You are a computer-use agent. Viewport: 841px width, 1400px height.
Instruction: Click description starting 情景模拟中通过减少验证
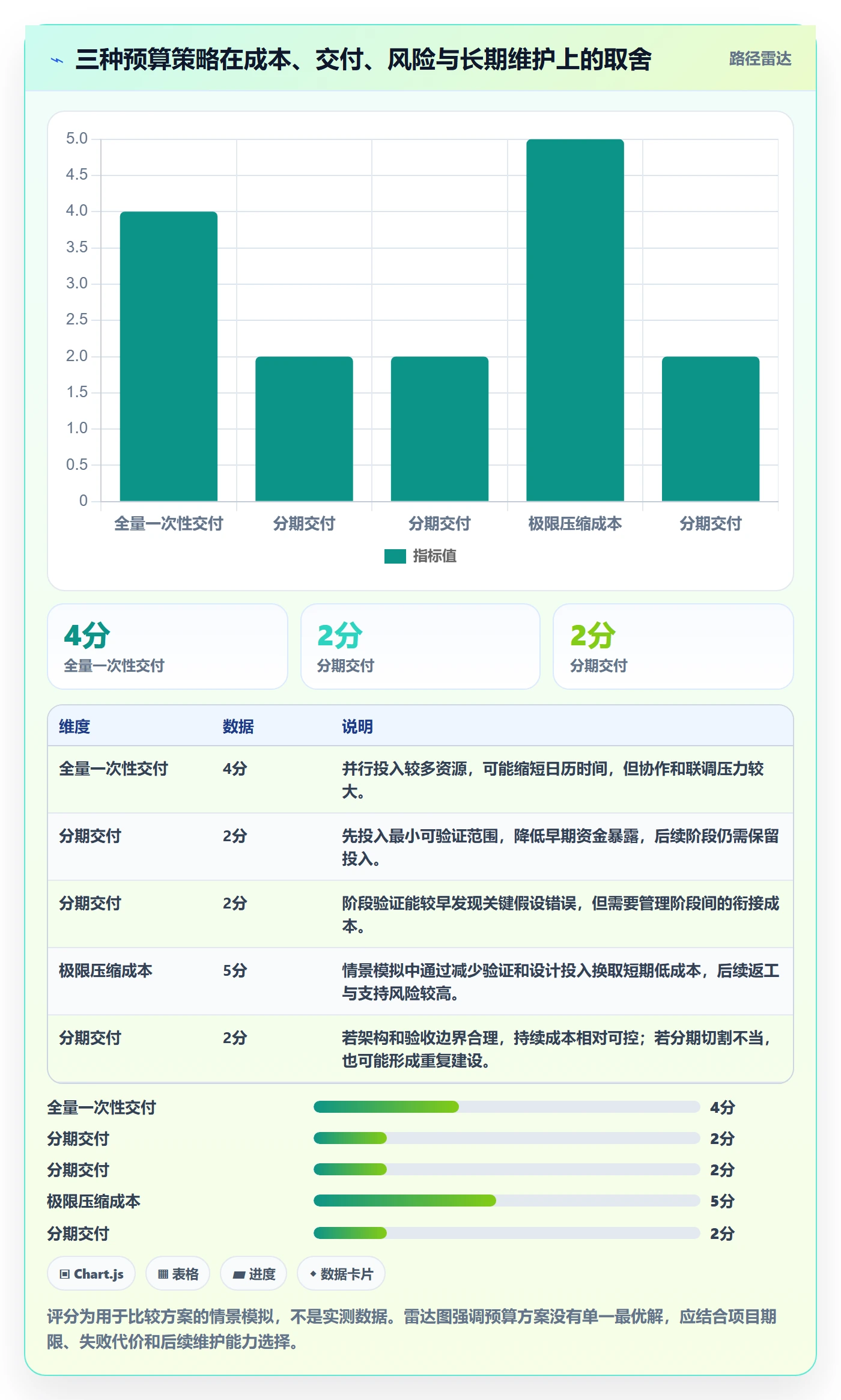coord(560,982)
